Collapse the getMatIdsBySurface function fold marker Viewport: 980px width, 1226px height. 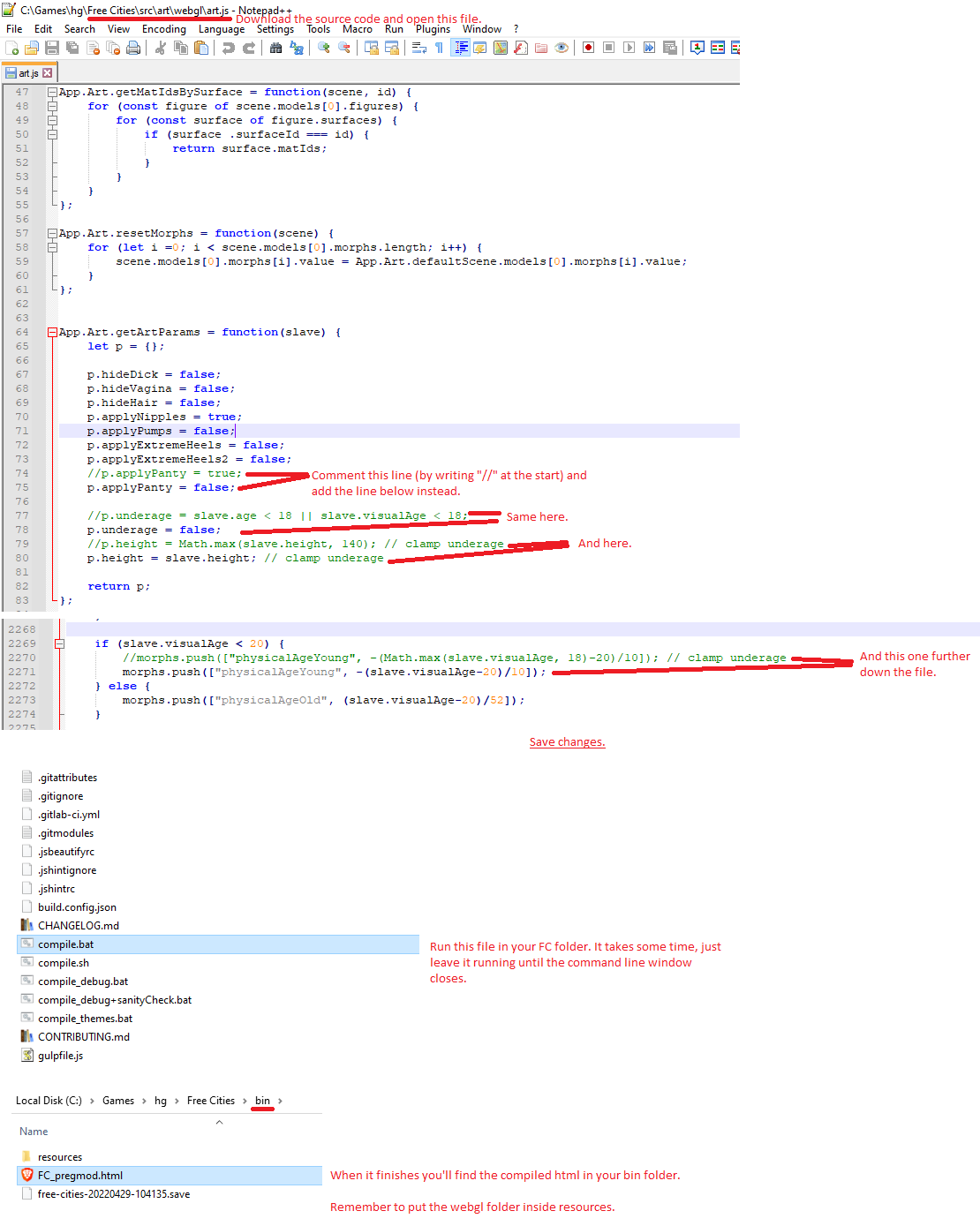click(x=52, y=93)
